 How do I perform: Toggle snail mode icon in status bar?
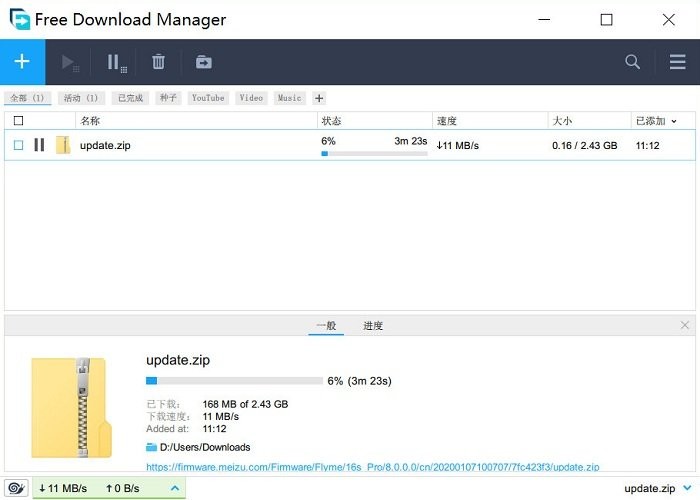pyautogui.click(x=16, y=488)
